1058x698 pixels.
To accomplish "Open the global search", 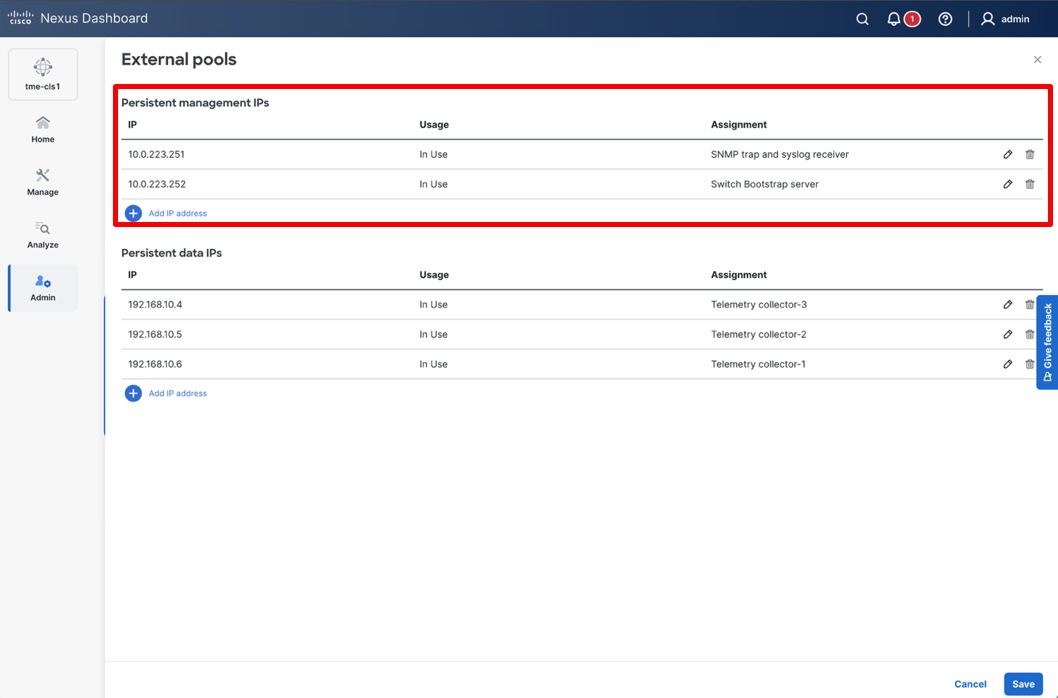I will [861, 18].
